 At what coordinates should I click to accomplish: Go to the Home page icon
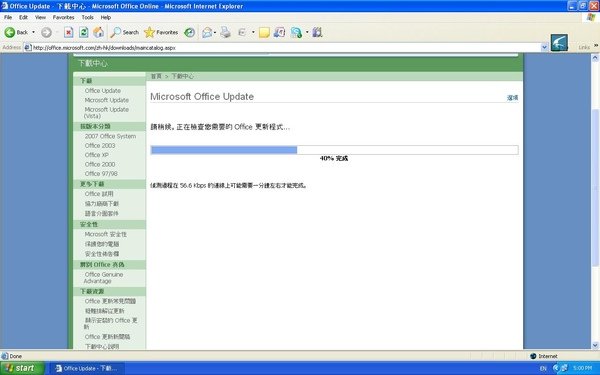(98, 33)
